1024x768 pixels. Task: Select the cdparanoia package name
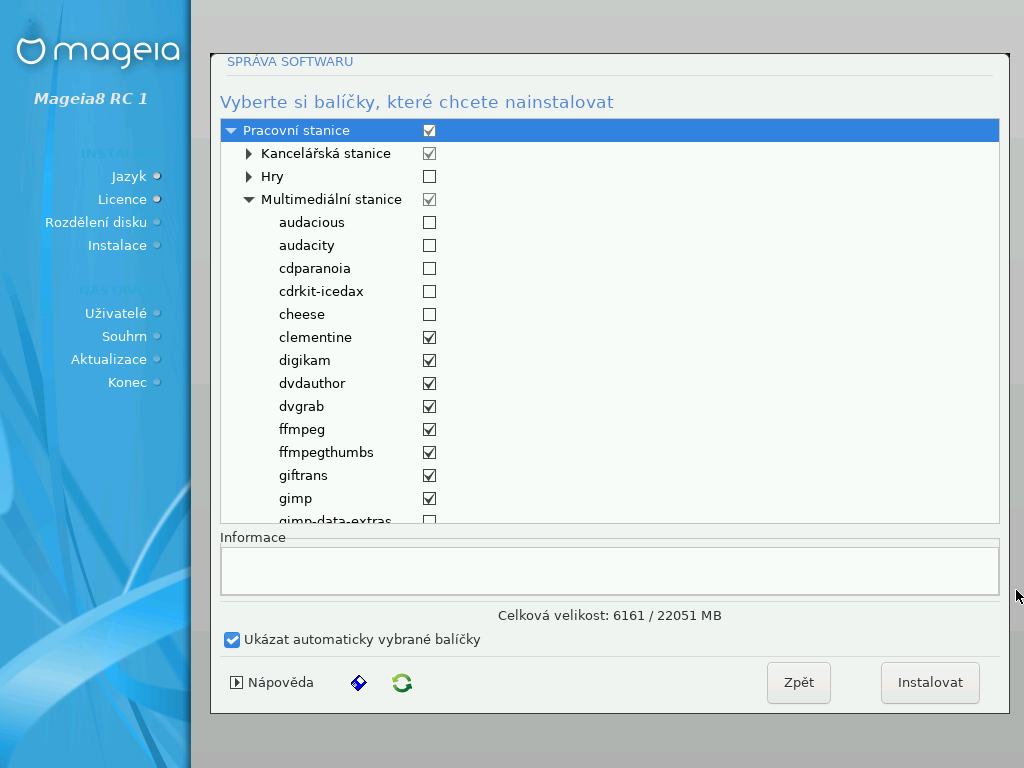point(315,268)
